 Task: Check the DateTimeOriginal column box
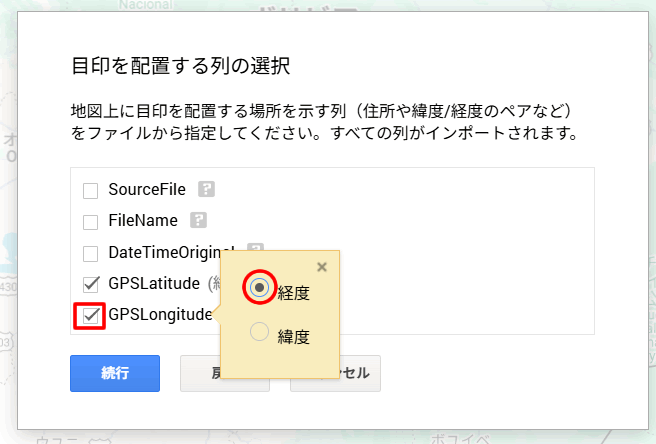coord(91,253)
